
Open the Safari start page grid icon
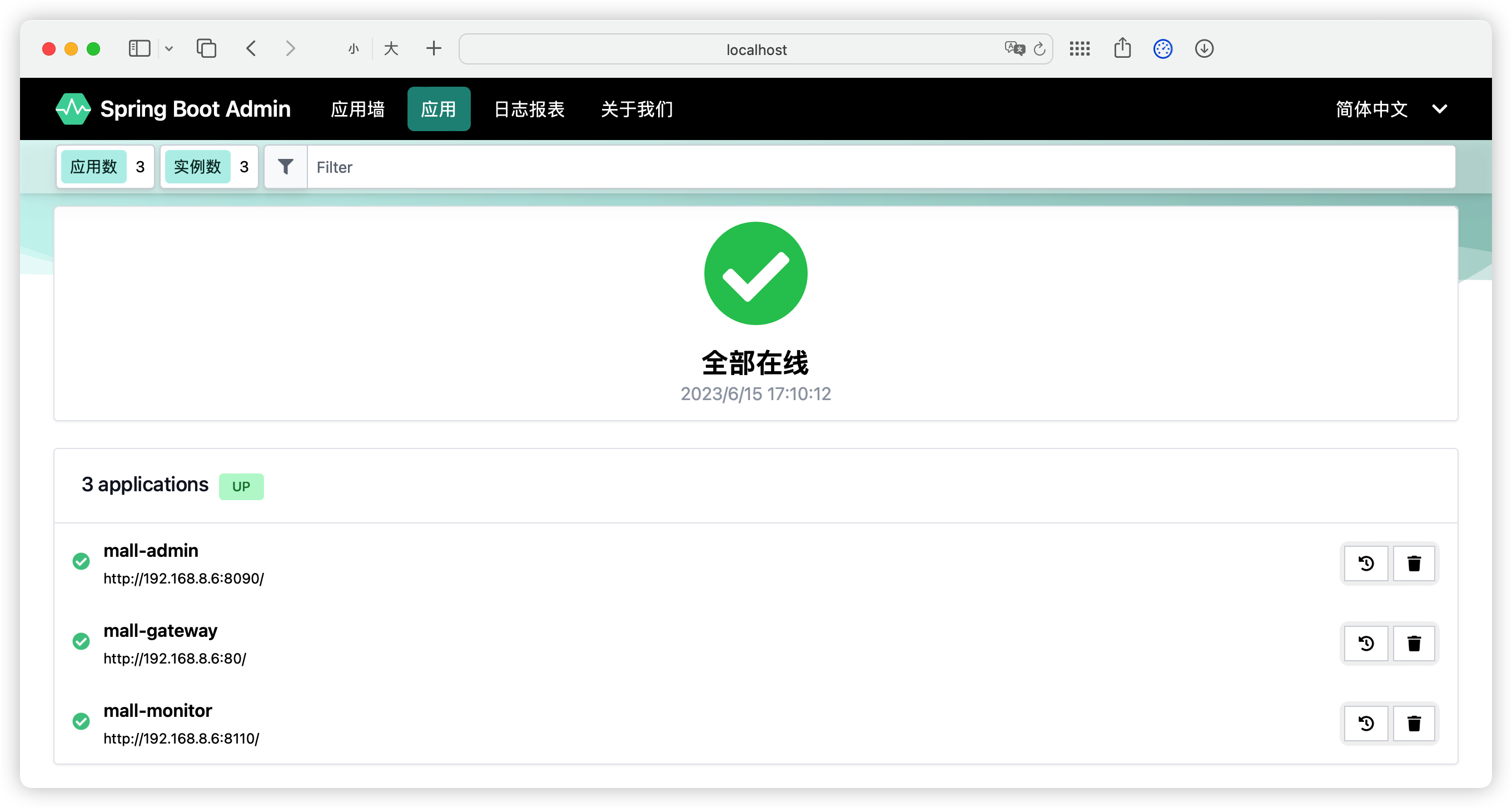click(1080, 48)
